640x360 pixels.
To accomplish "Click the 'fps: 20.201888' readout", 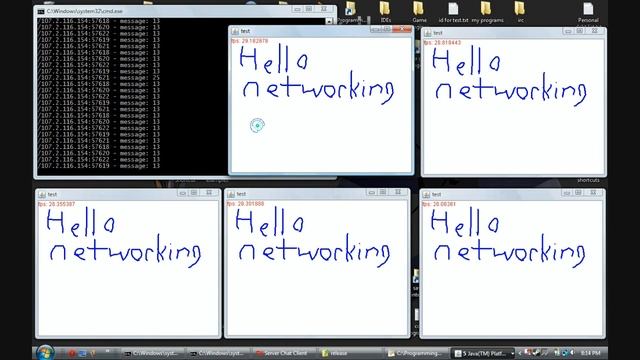I will (245, 204).
